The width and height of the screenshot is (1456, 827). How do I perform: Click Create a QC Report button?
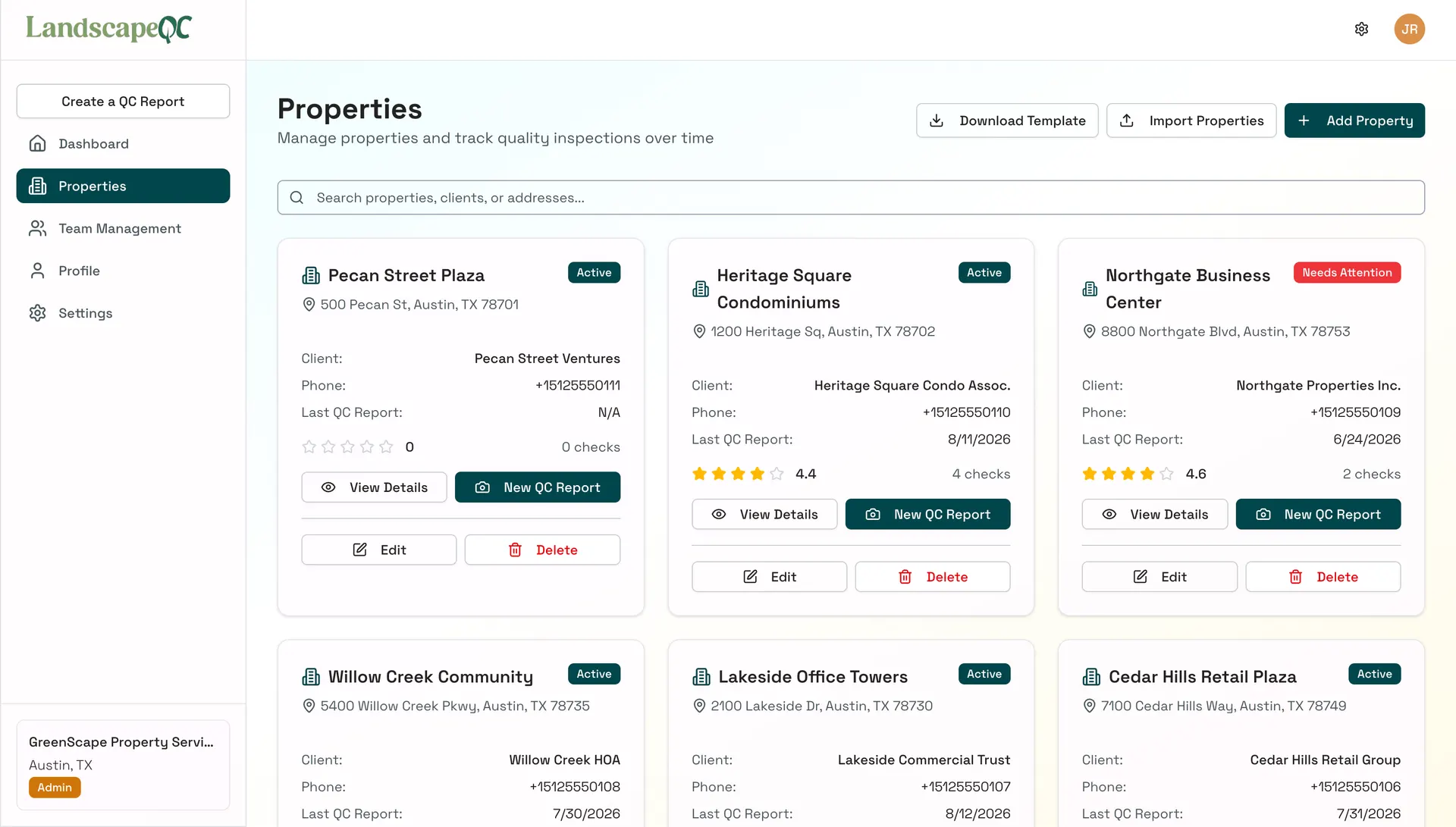pyautogui.click(x=123, y=102)
